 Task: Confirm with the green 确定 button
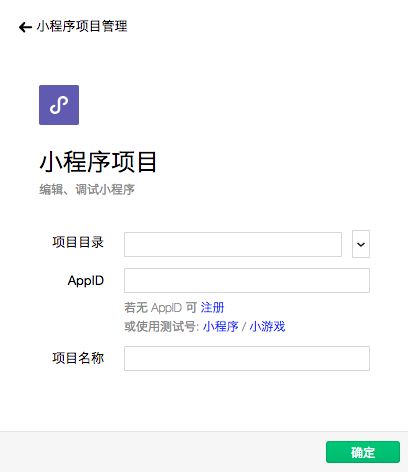pos(363,452)
